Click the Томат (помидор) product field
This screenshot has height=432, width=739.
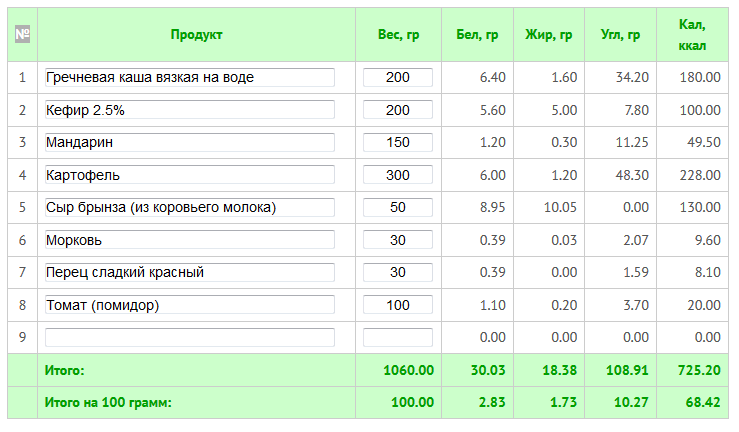189,305
